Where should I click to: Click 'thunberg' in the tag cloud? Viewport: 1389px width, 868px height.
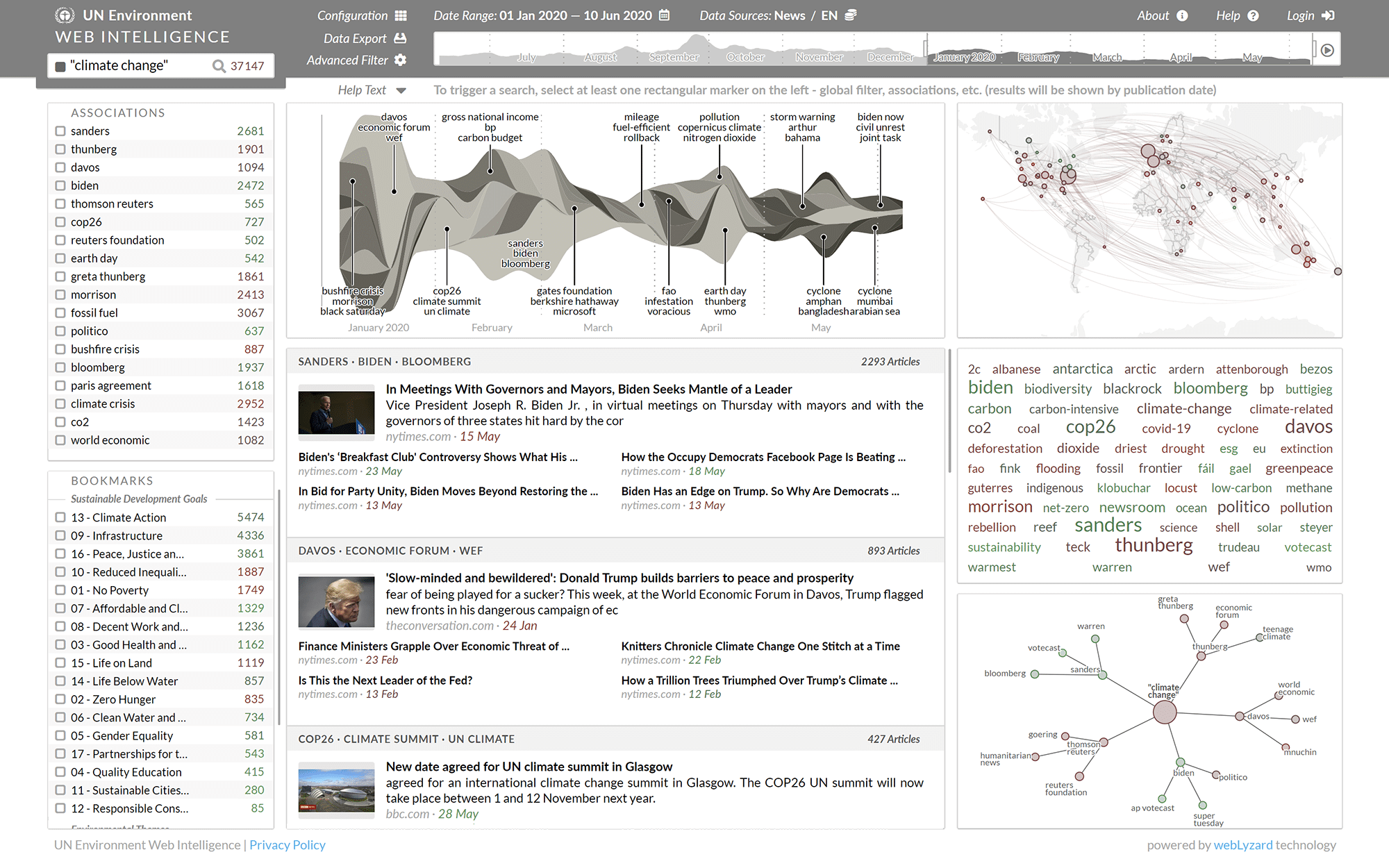(x=1154, y=545)
